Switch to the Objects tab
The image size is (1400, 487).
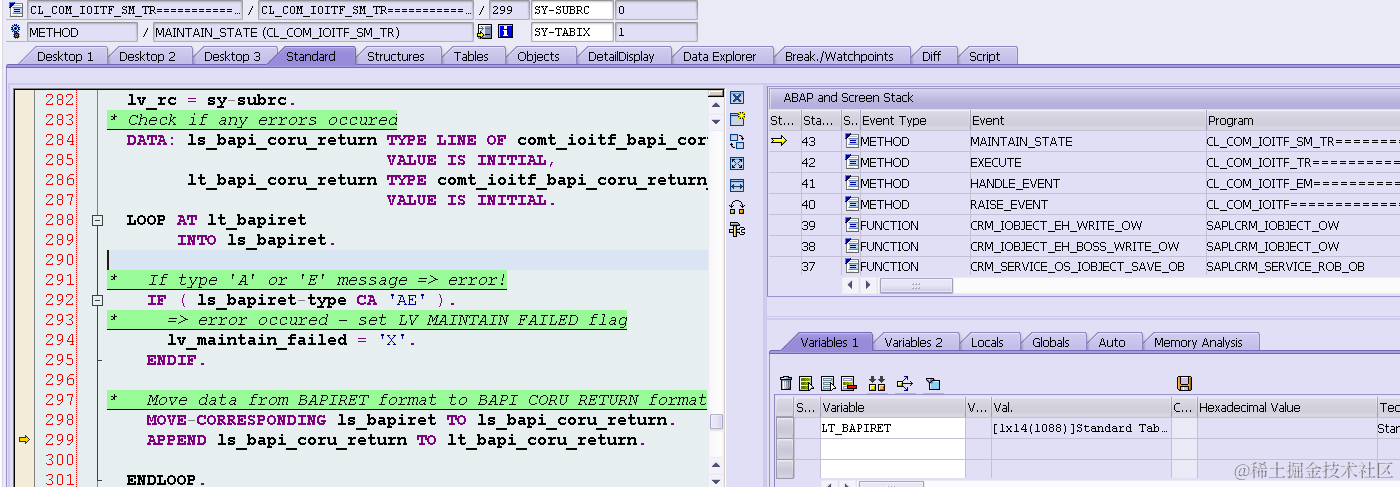(x=538, y=56)
